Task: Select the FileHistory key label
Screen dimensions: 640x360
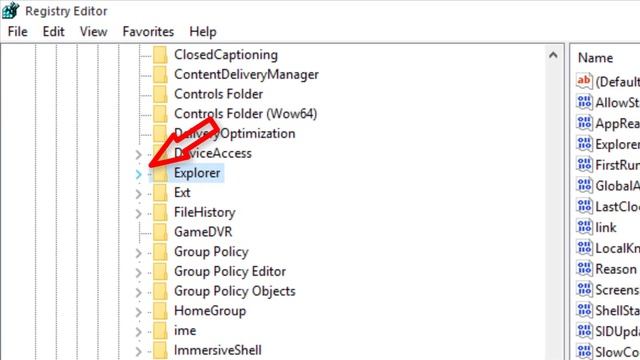Action: click(204, 212)
